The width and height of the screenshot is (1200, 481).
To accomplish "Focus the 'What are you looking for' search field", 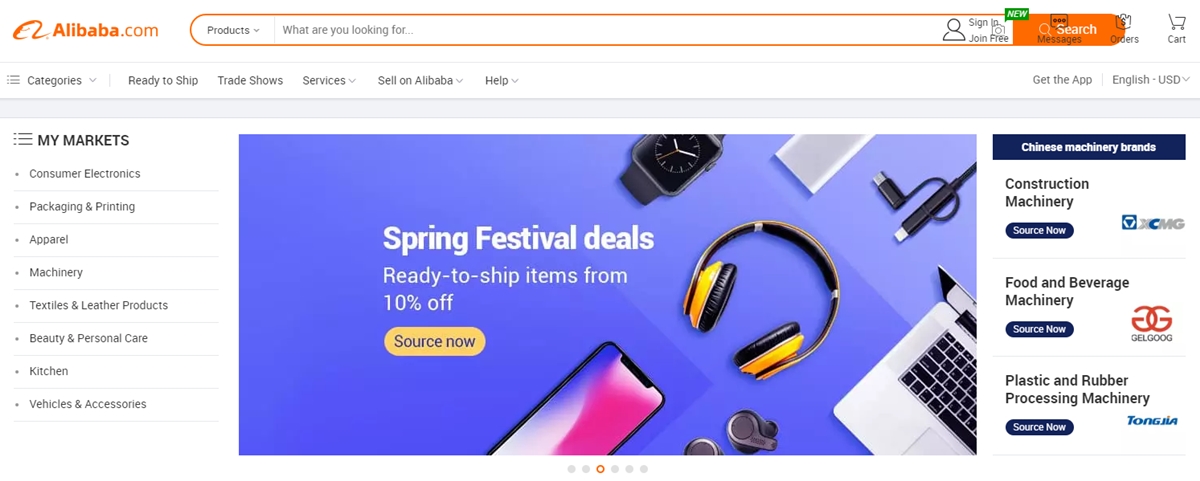I will click(x=600, y=30).
